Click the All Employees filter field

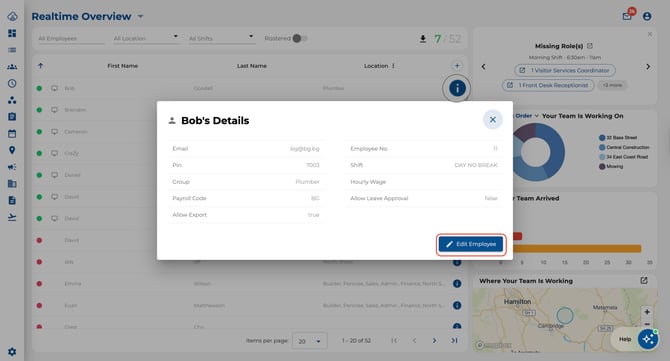(71, 38)
